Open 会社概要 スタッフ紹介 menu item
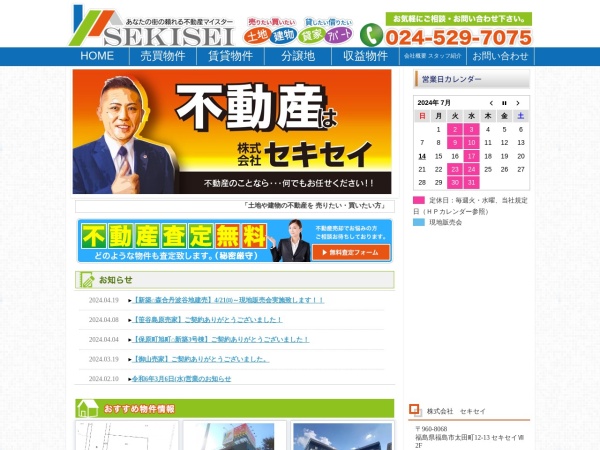The image size is (600, 450). 432,56
